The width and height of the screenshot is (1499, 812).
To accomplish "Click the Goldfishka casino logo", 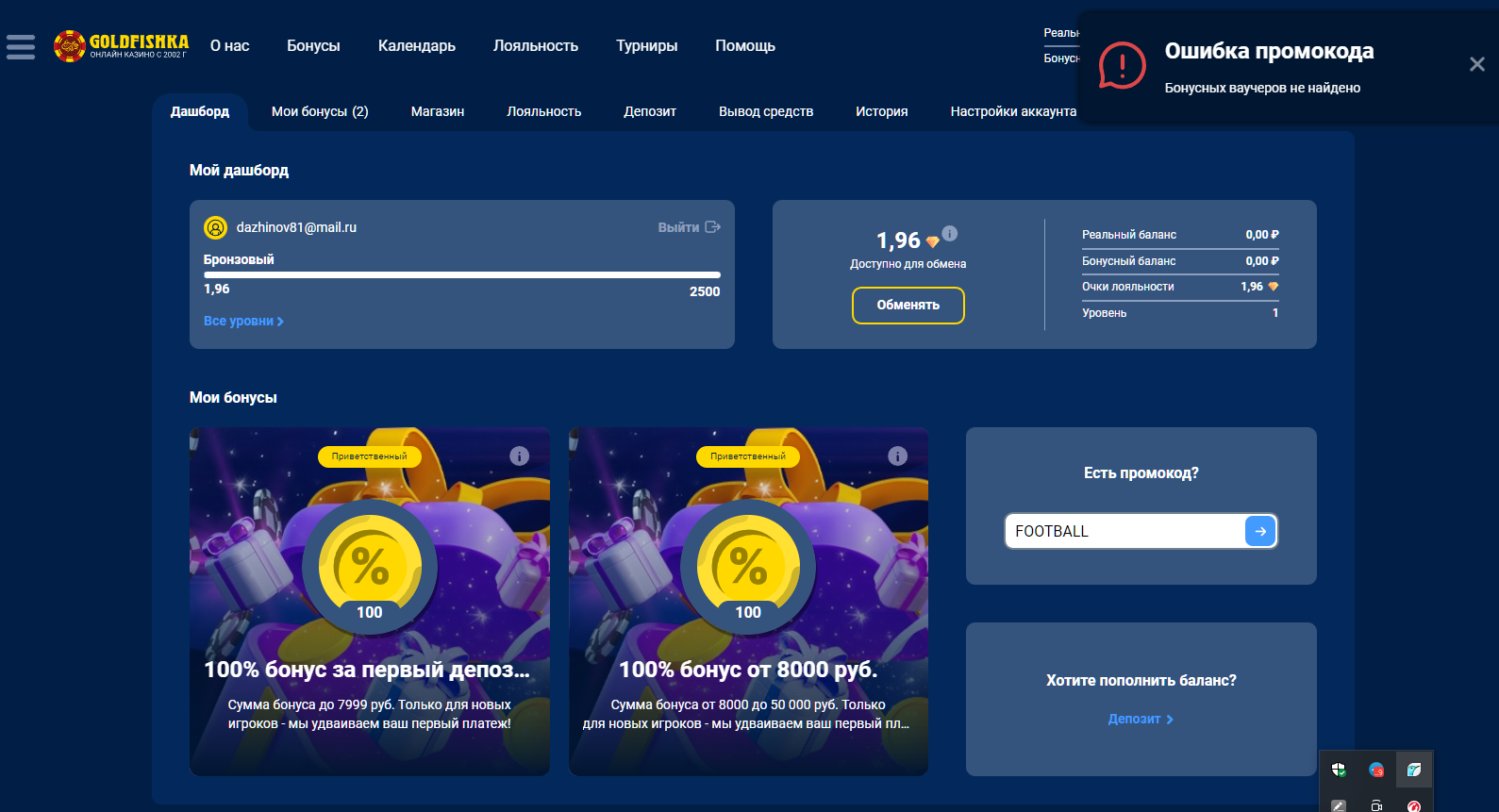I will point(121,45).
